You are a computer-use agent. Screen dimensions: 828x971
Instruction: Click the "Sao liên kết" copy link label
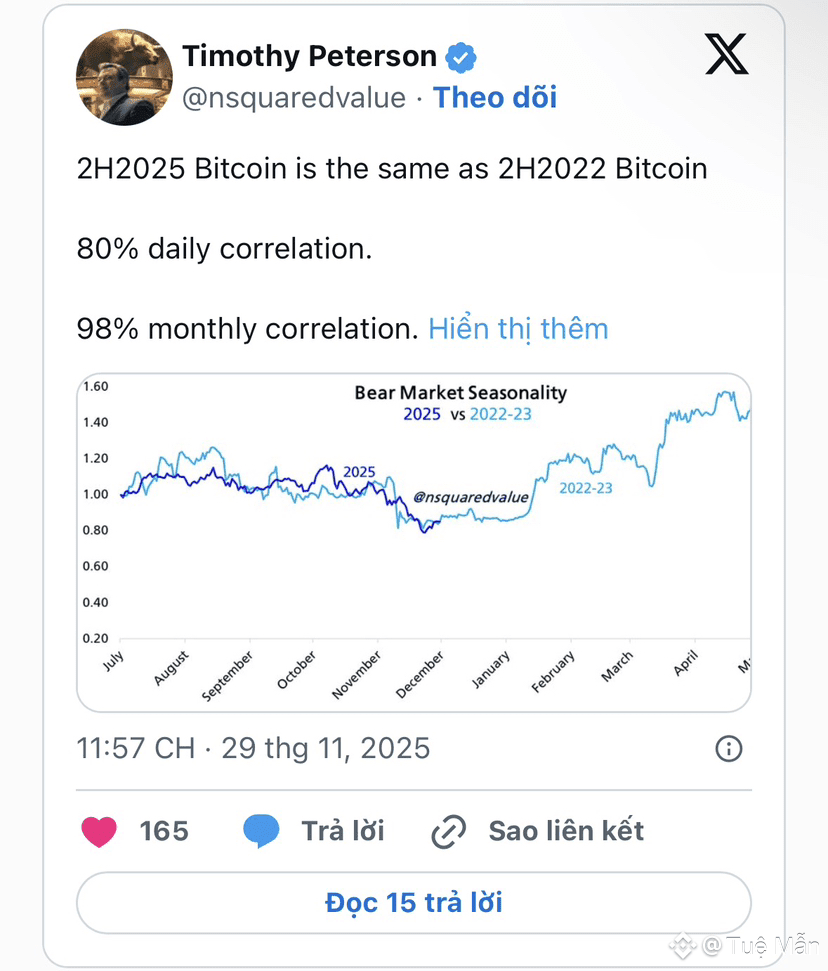point(566,831)
